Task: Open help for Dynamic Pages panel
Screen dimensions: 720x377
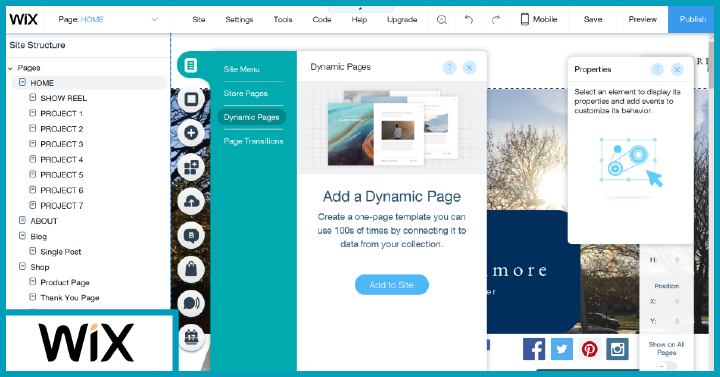Action: [449, 68]
